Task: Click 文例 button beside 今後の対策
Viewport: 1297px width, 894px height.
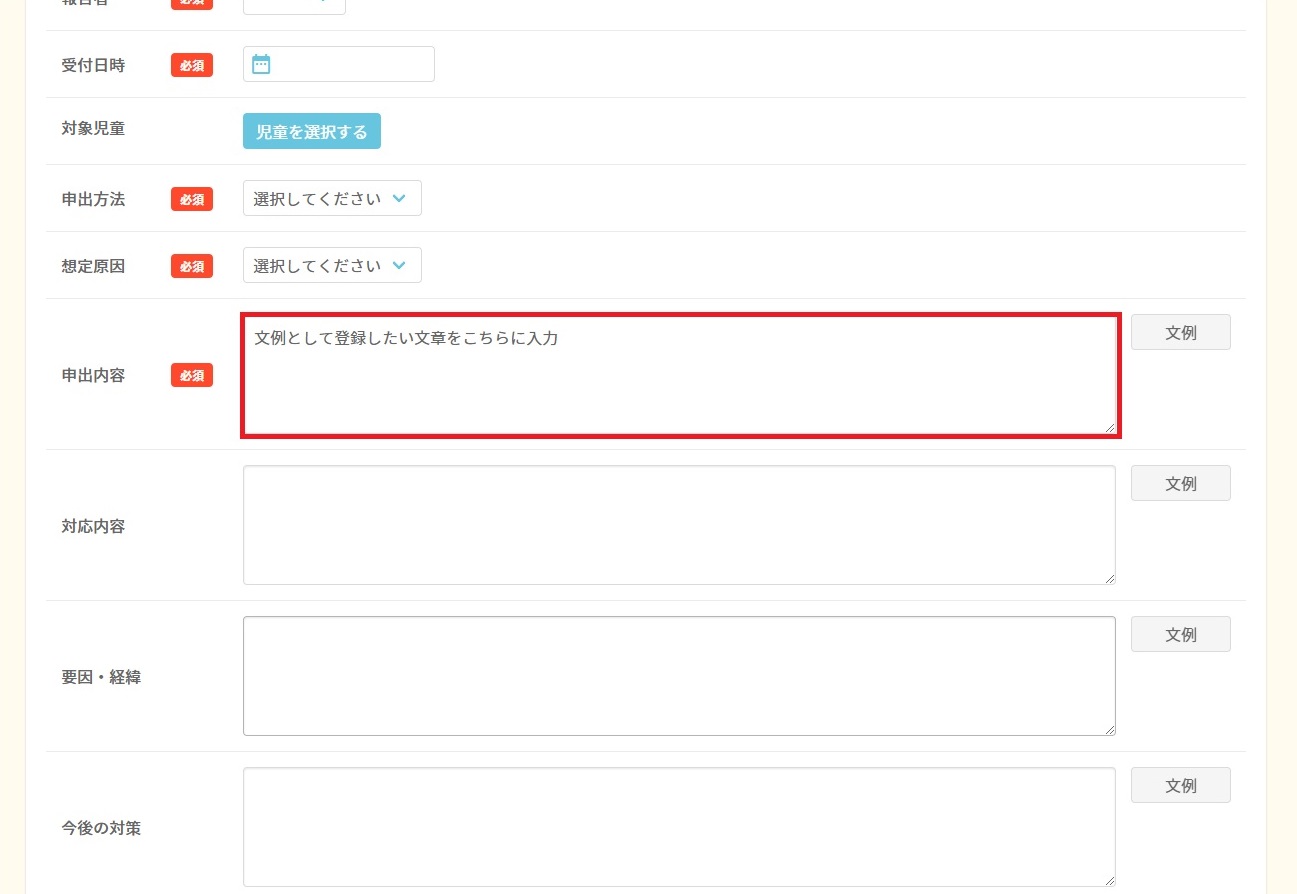Action: 1181,785
